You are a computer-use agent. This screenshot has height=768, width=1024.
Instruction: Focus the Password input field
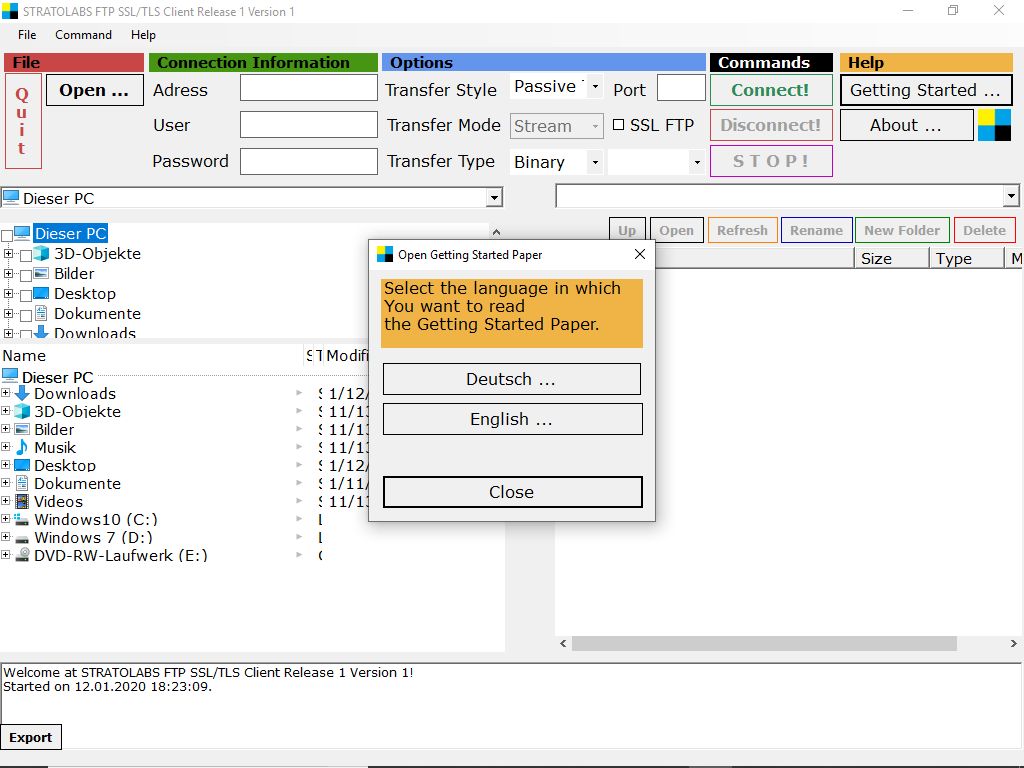tap(309, 161)
